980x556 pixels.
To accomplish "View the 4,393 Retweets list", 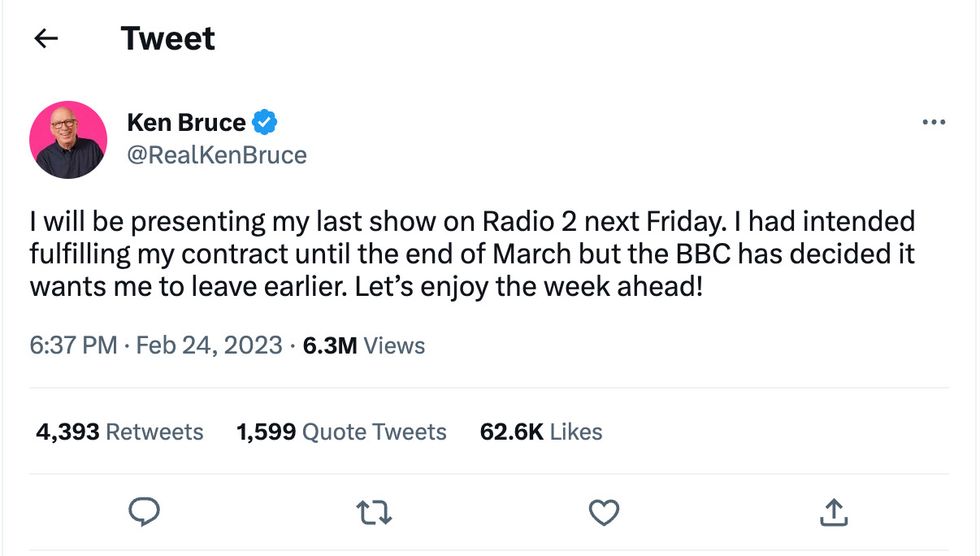I will (119, 432).
